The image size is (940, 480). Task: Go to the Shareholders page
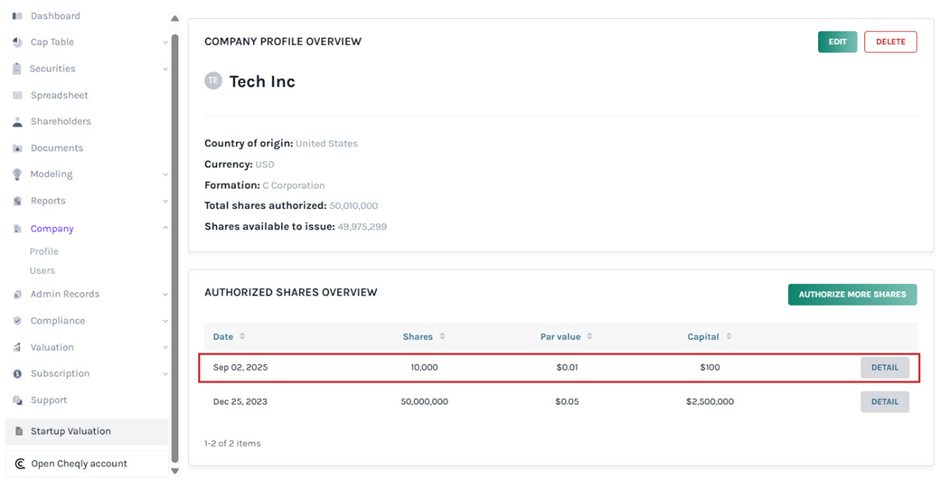61,122
